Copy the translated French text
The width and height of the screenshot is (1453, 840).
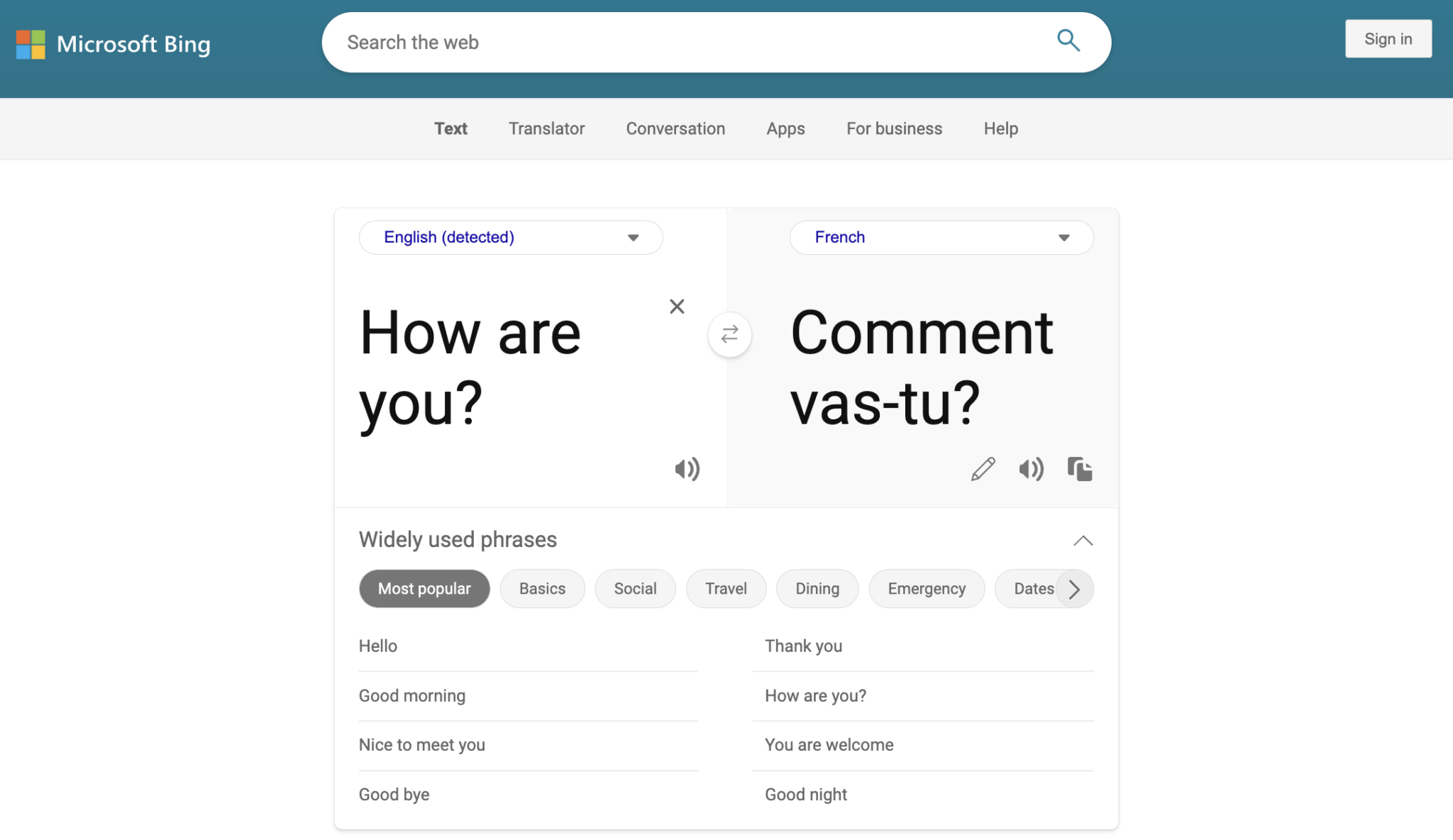(1079, 468)
